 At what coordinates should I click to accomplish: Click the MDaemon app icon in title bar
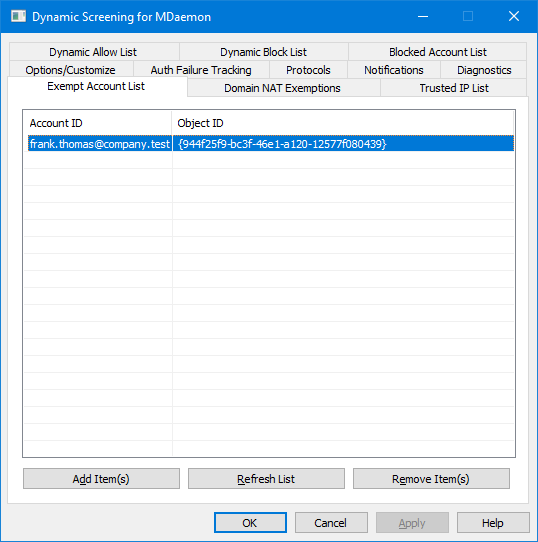coord(18,16)
